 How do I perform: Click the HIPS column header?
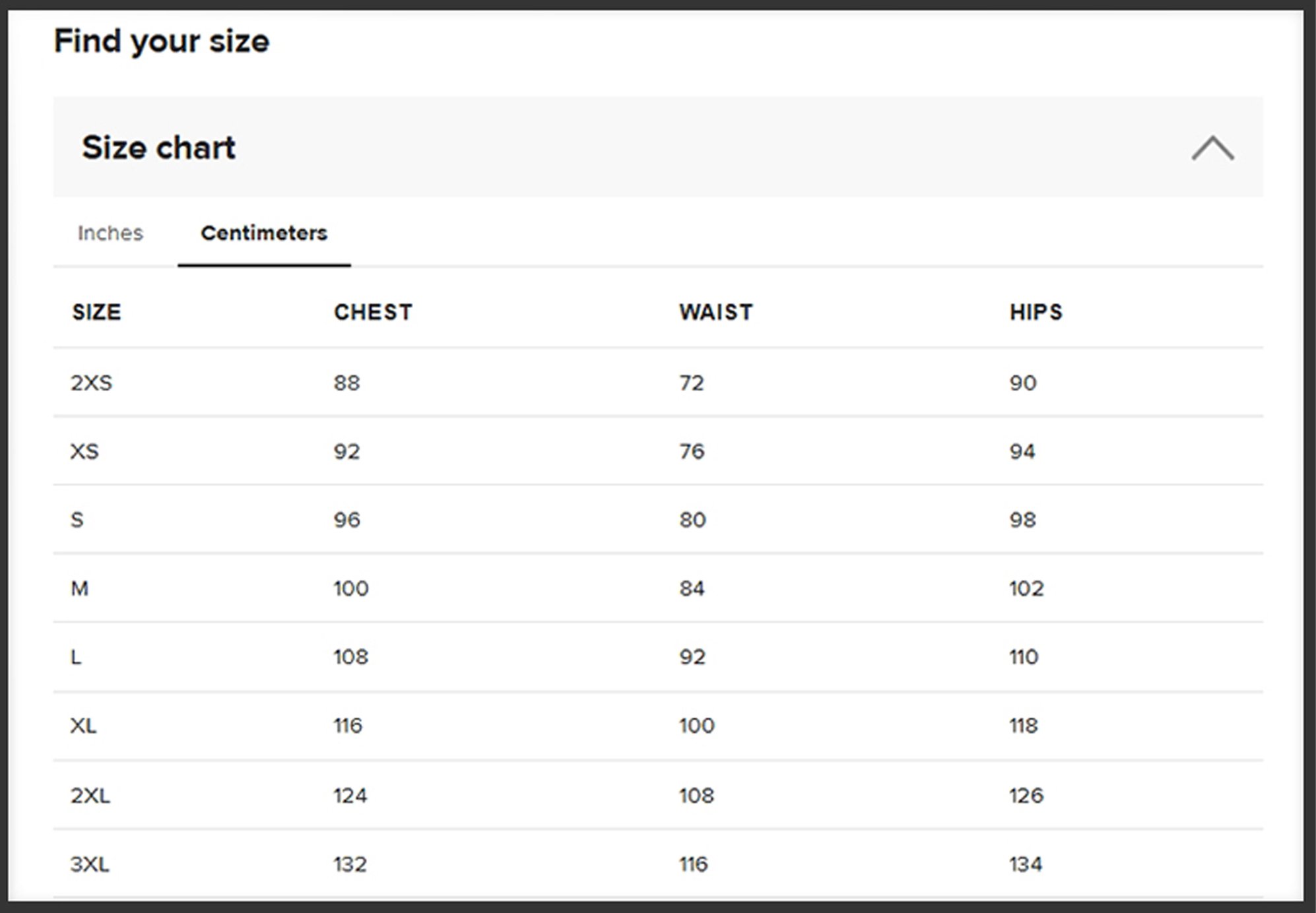[1036, 312]
